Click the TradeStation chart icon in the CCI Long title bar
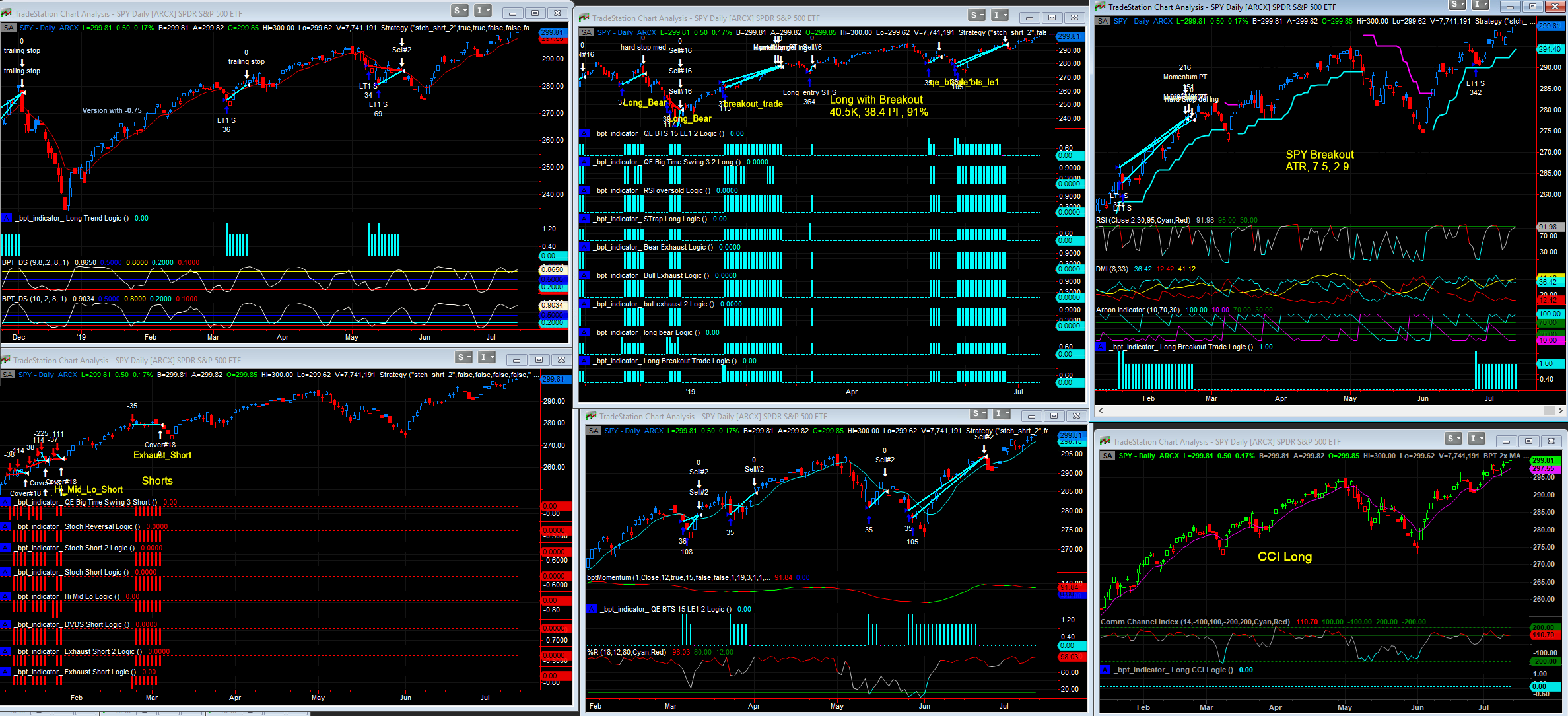 [x=1105, y=441]
